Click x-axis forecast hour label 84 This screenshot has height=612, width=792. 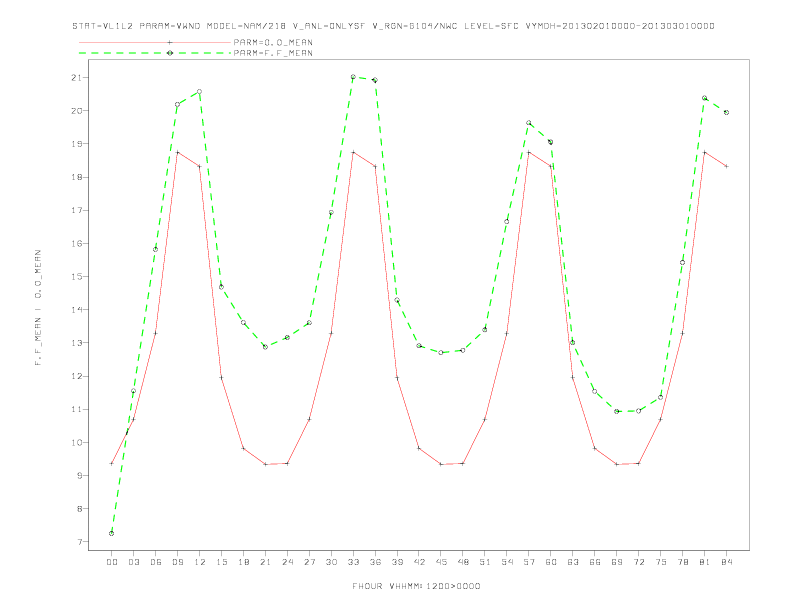click(726, 562)
